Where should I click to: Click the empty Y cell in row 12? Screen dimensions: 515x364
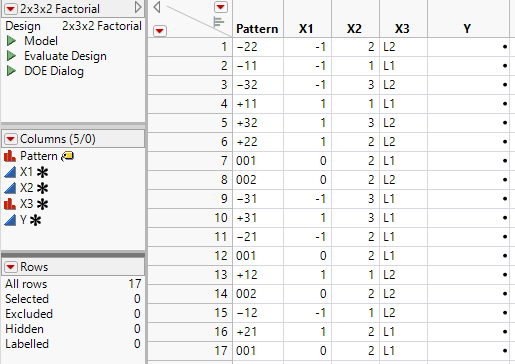(469, 256)
